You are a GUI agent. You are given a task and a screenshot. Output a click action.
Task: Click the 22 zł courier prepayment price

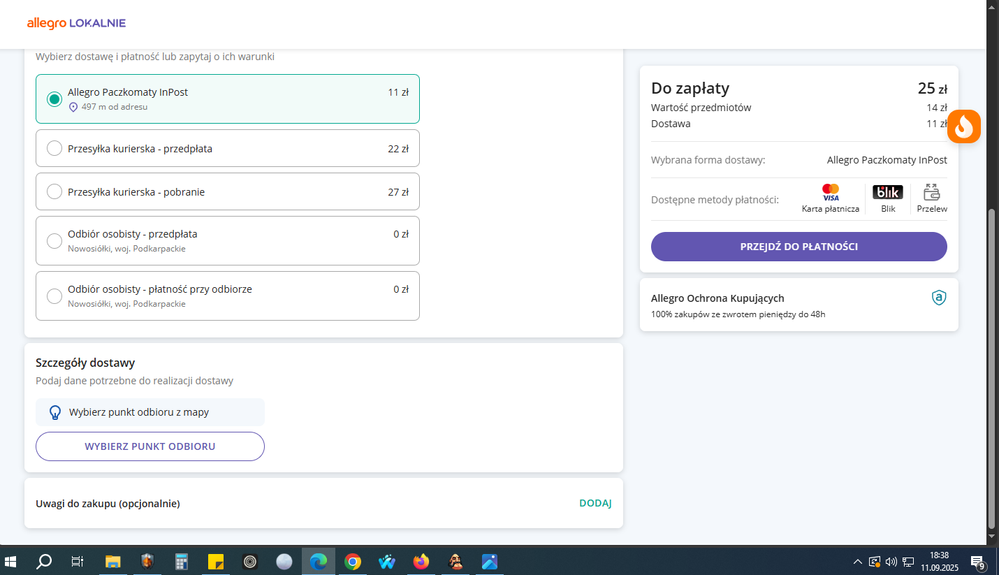pos(398,148)
